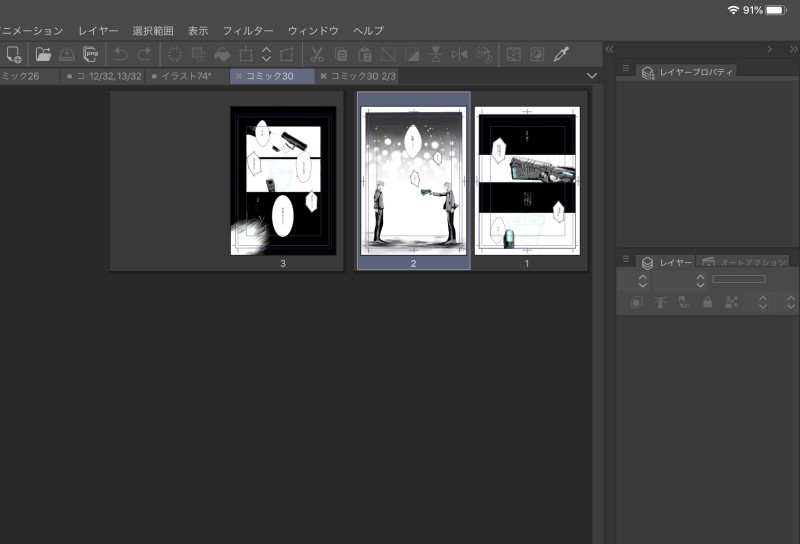This screenshot has height=544, width=800.
Task: Click the eyedropper icon in the command bar
Action: point(561,54)
